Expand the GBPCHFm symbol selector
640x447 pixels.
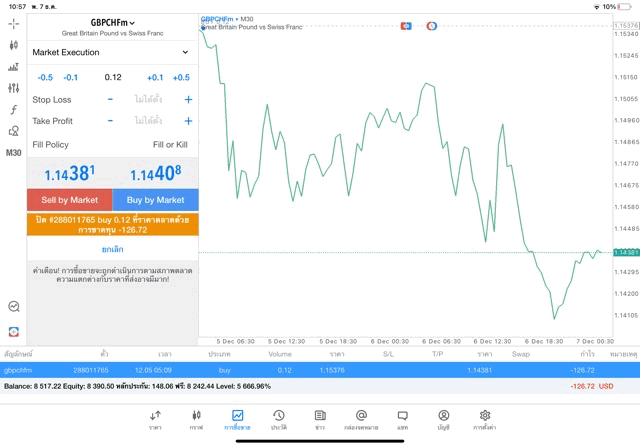[x=113, y=23]
